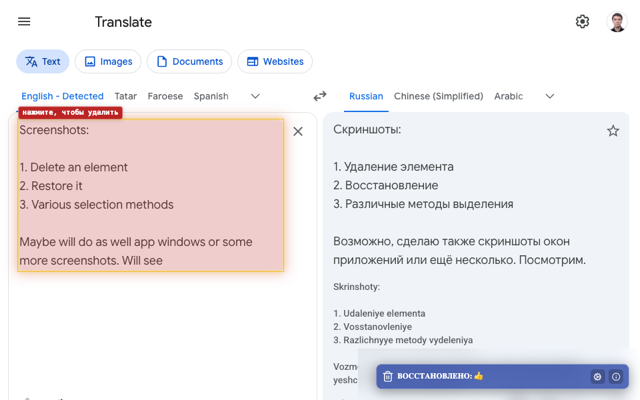
Task: Switch to Images translation mode
Action: click(108, 62)
